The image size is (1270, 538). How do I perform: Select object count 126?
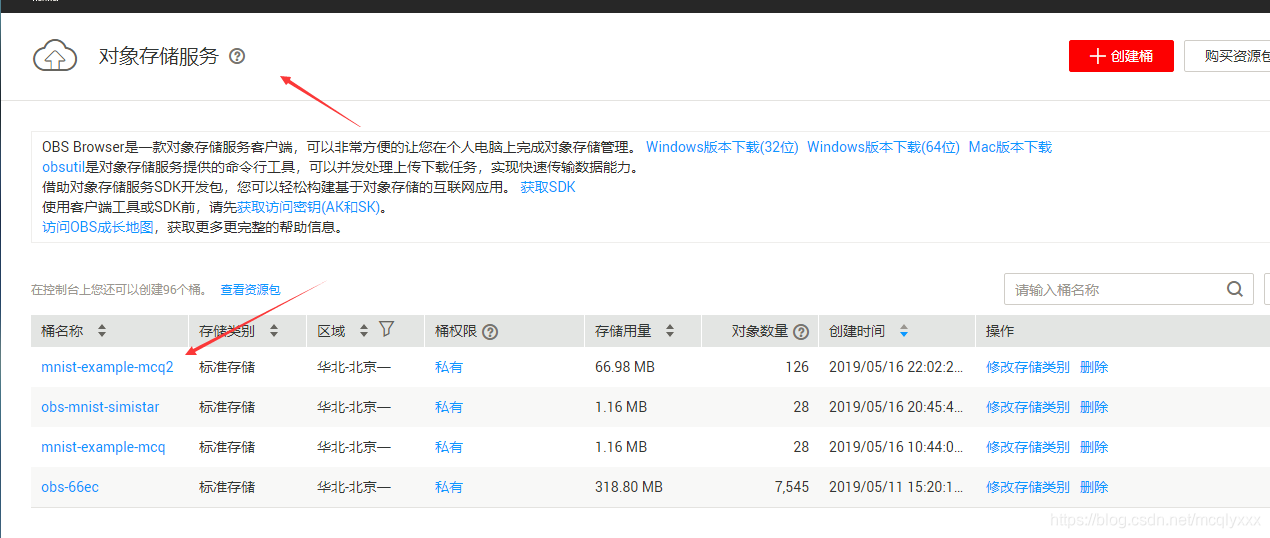[x=797, y=367]
